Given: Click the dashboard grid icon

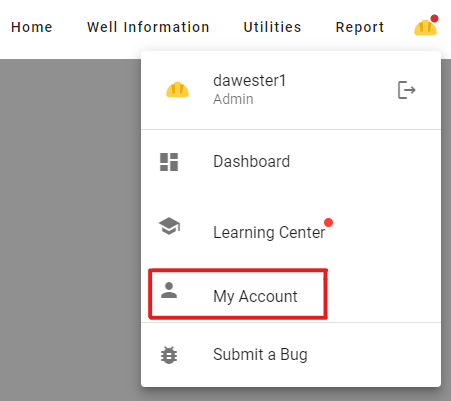Looking at the screenshot, I should 169,162.
